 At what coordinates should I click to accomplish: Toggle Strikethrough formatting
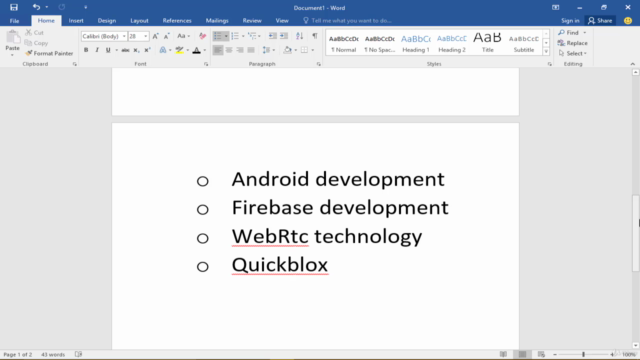click(x=125, y=50)
